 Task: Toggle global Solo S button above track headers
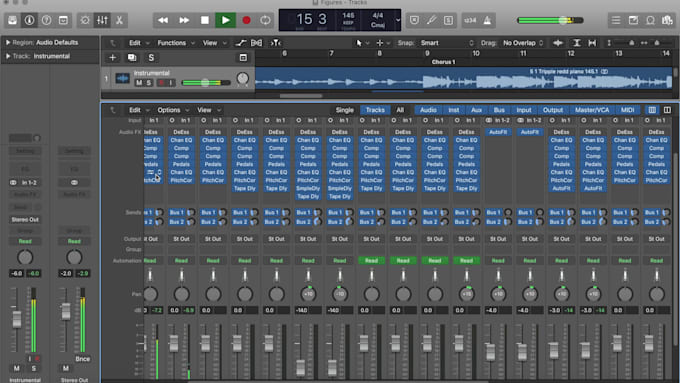[x=151, y=57]
